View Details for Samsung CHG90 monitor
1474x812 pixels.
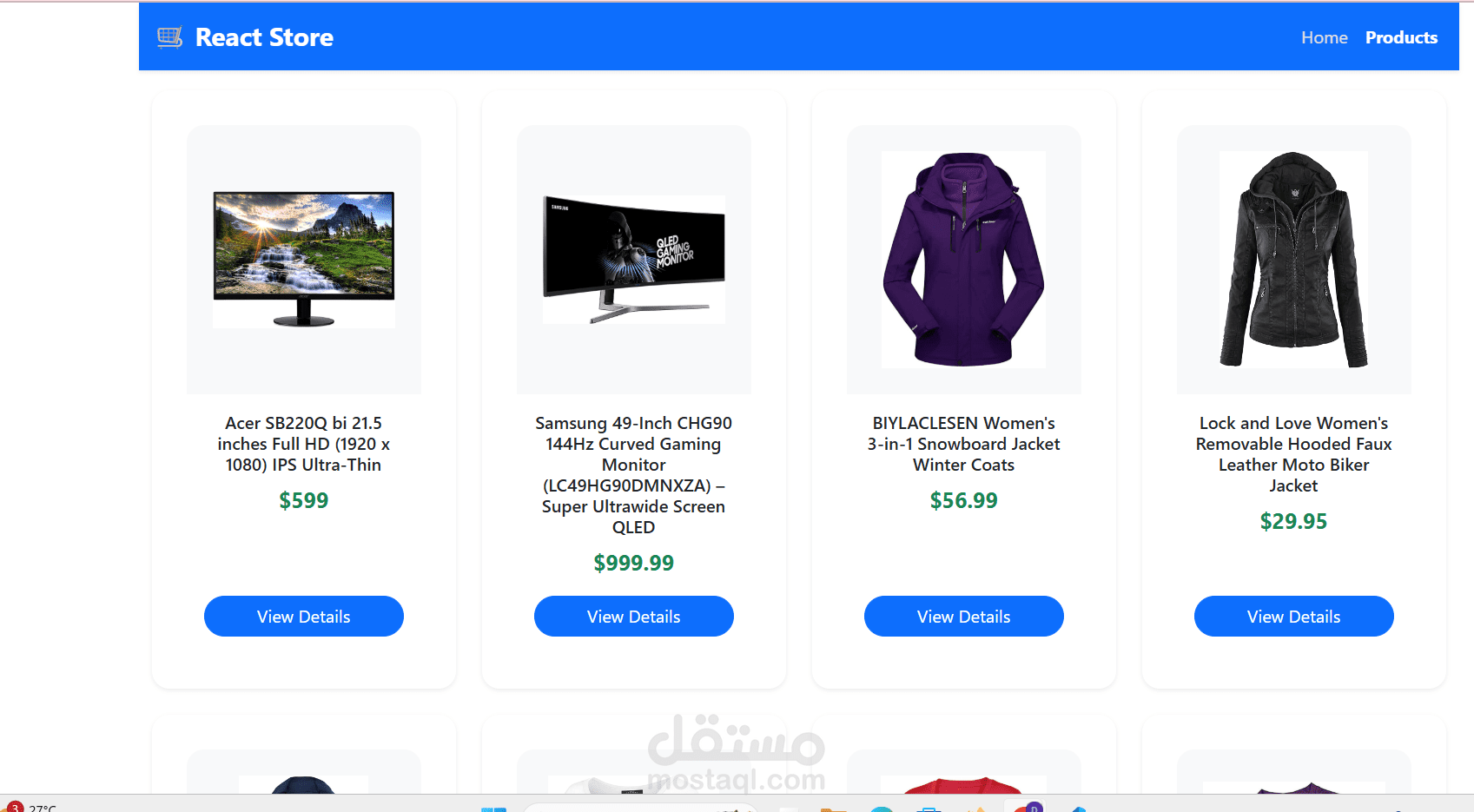point(634,617)
